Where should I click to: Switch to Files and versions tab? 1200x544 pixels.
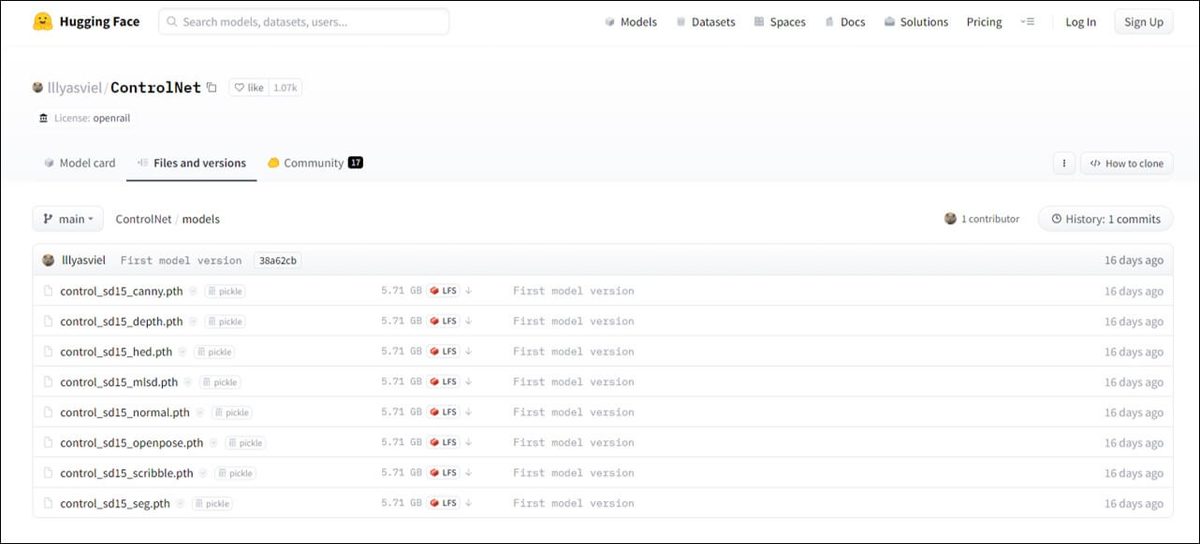pyautogui.click(x=191, y=163)
